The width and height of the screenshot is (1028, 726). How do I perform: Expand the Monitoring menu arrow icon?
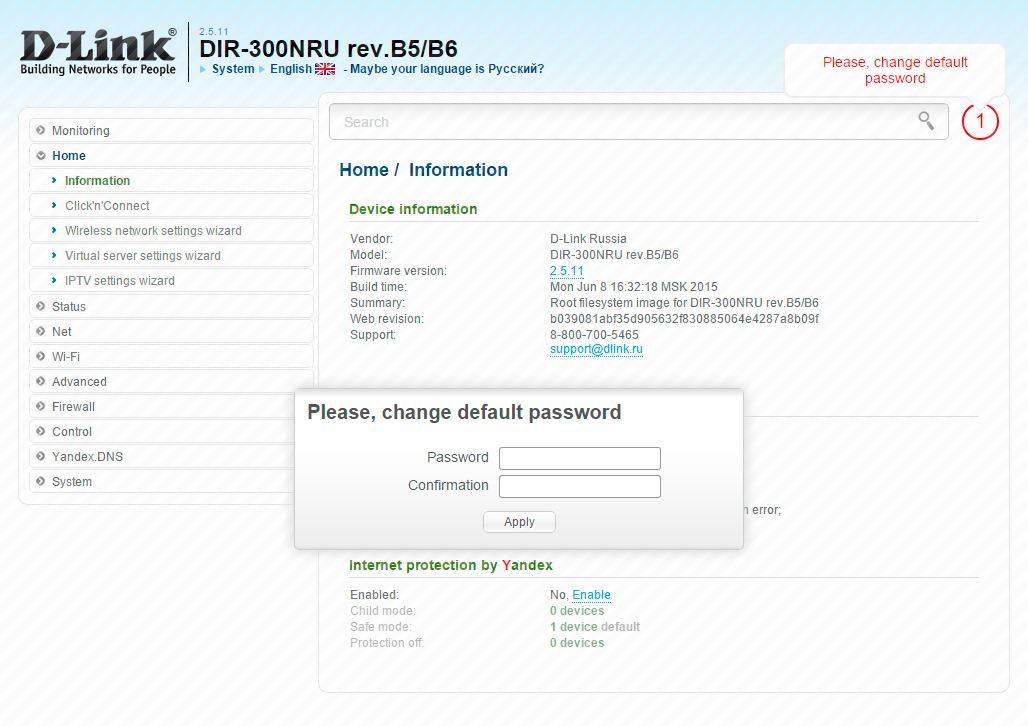41,130
